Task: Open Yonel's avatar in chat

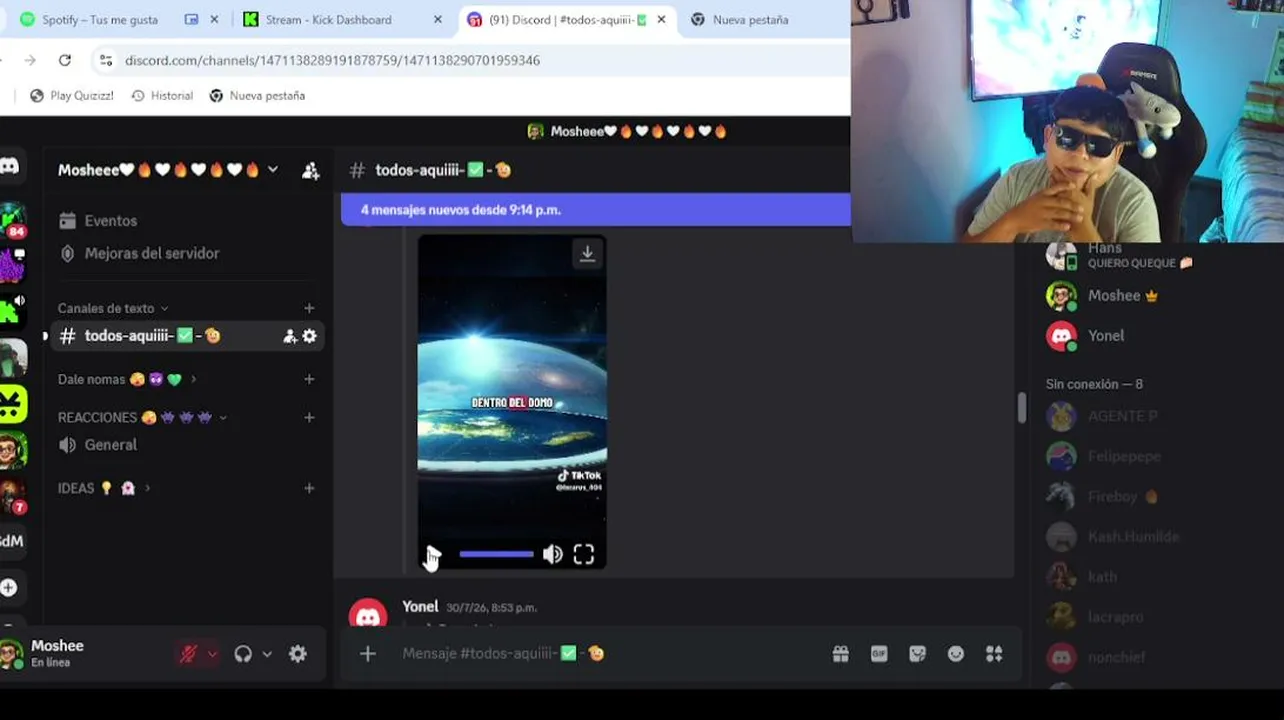Action: click(368, 614)
